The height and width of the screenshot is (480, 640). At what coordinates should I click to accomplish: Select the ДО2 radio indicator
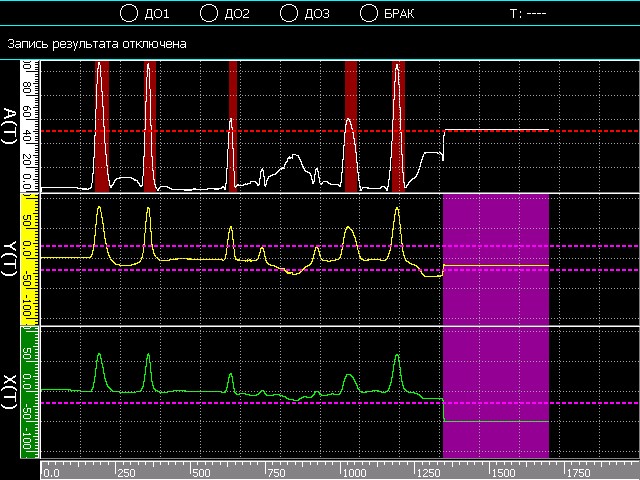[x=209, y=14]
